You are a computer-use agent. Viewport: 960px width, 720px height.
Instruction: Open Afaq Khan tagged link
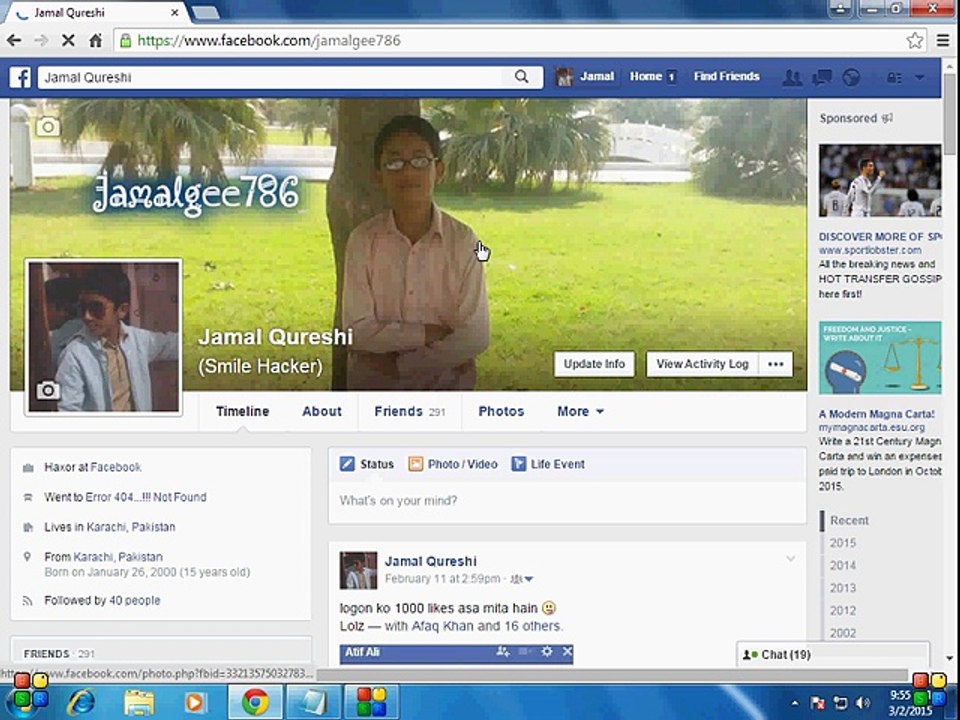point(443,626)
